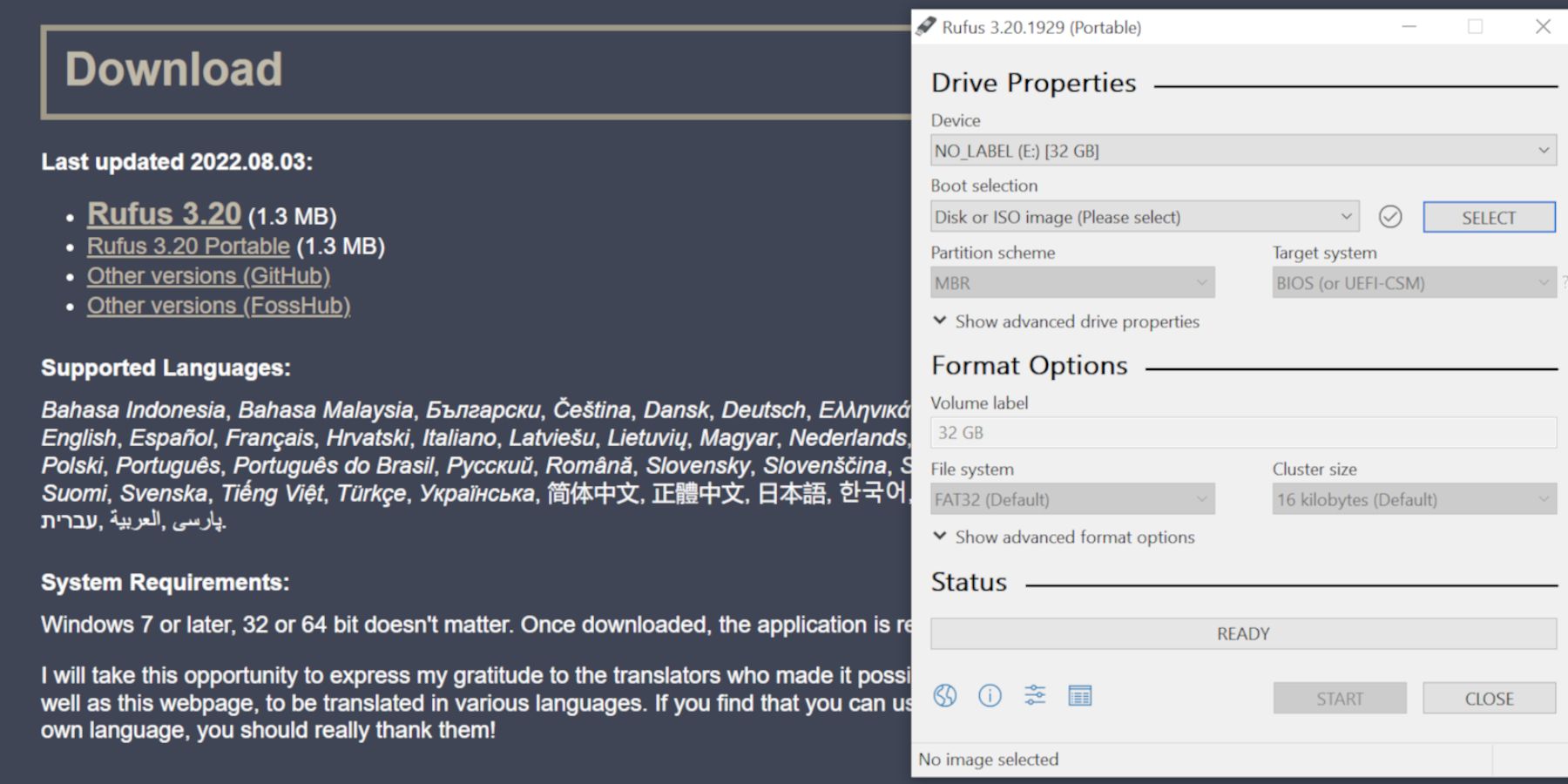Click the 'No image selected' status text
Viewport: 1568px width, 784px height.
988,760
